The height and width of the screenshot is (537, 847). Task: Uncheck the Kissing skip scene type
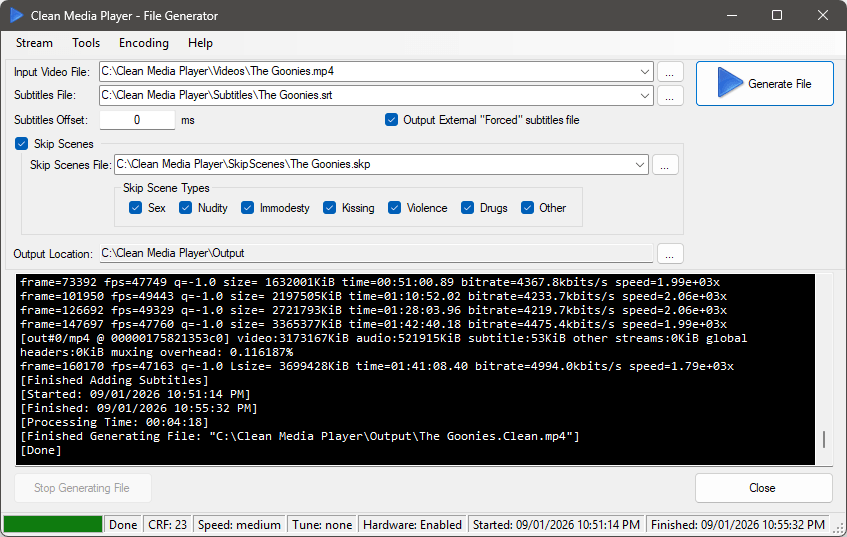tap(330, 208)
